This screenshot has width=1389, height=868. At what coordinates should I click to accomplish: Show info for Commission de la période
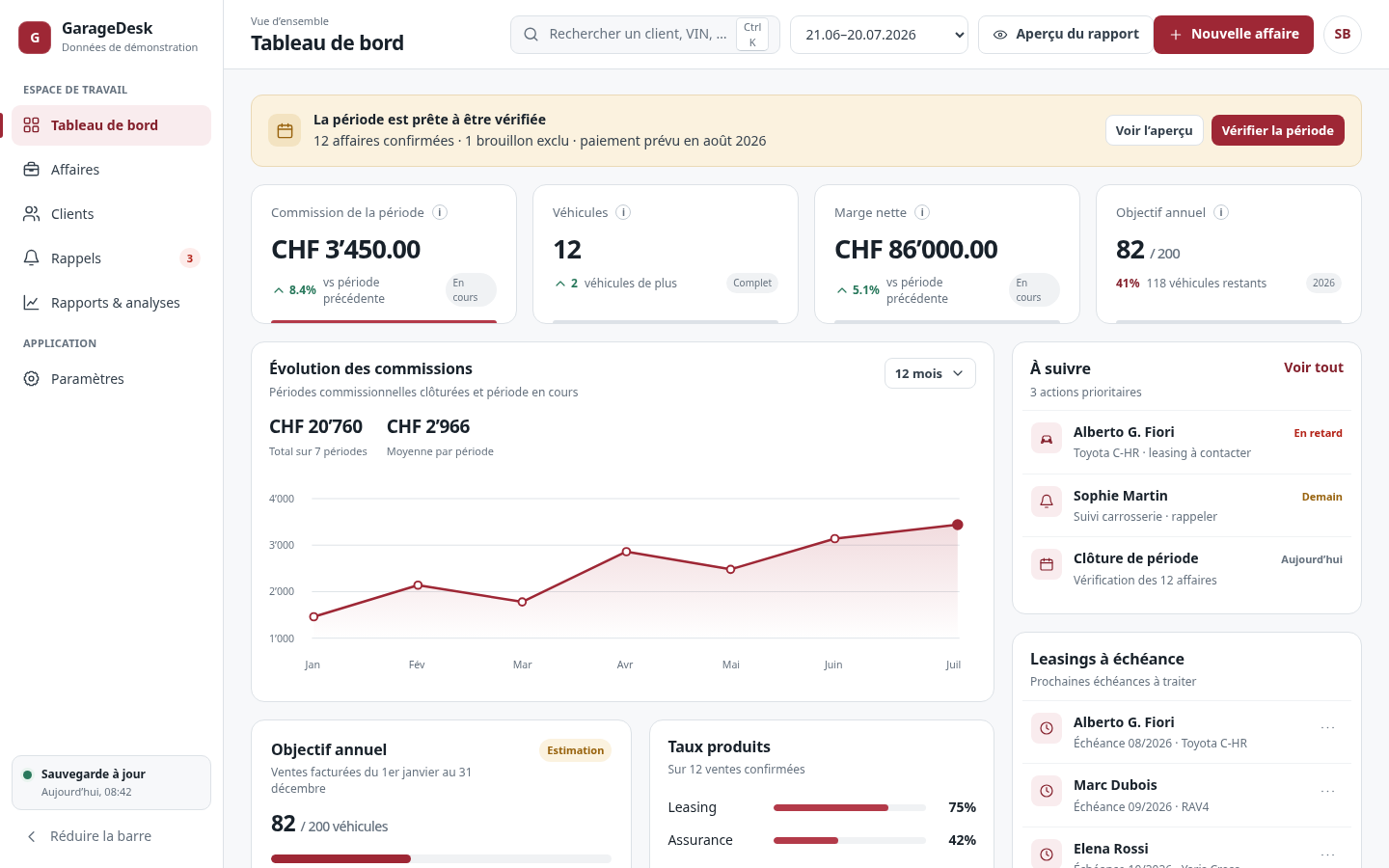click(x=440, y=212)
